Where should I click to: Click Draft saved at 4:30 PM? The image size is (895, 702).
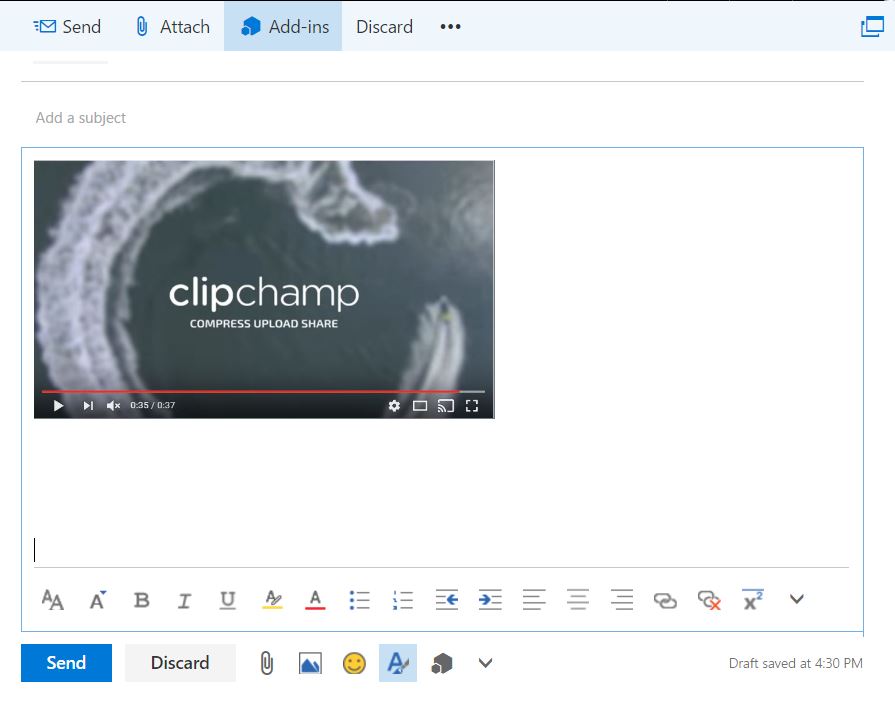point(796,663)
